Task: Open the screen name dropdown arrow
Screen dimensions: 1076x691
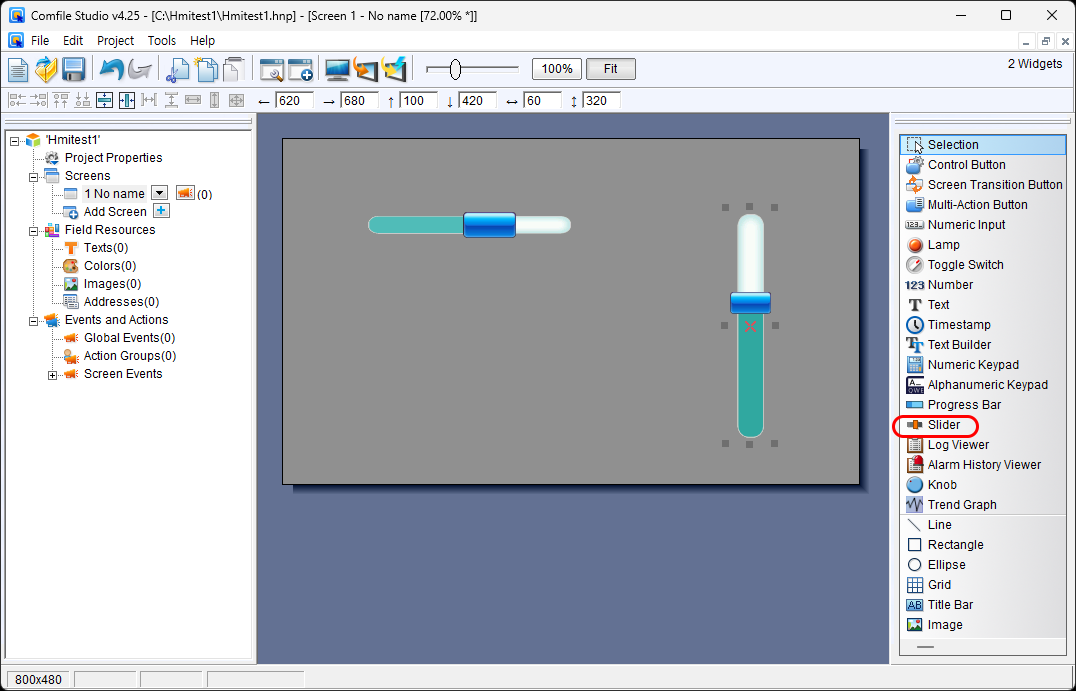Action: (x=158, y=193)
